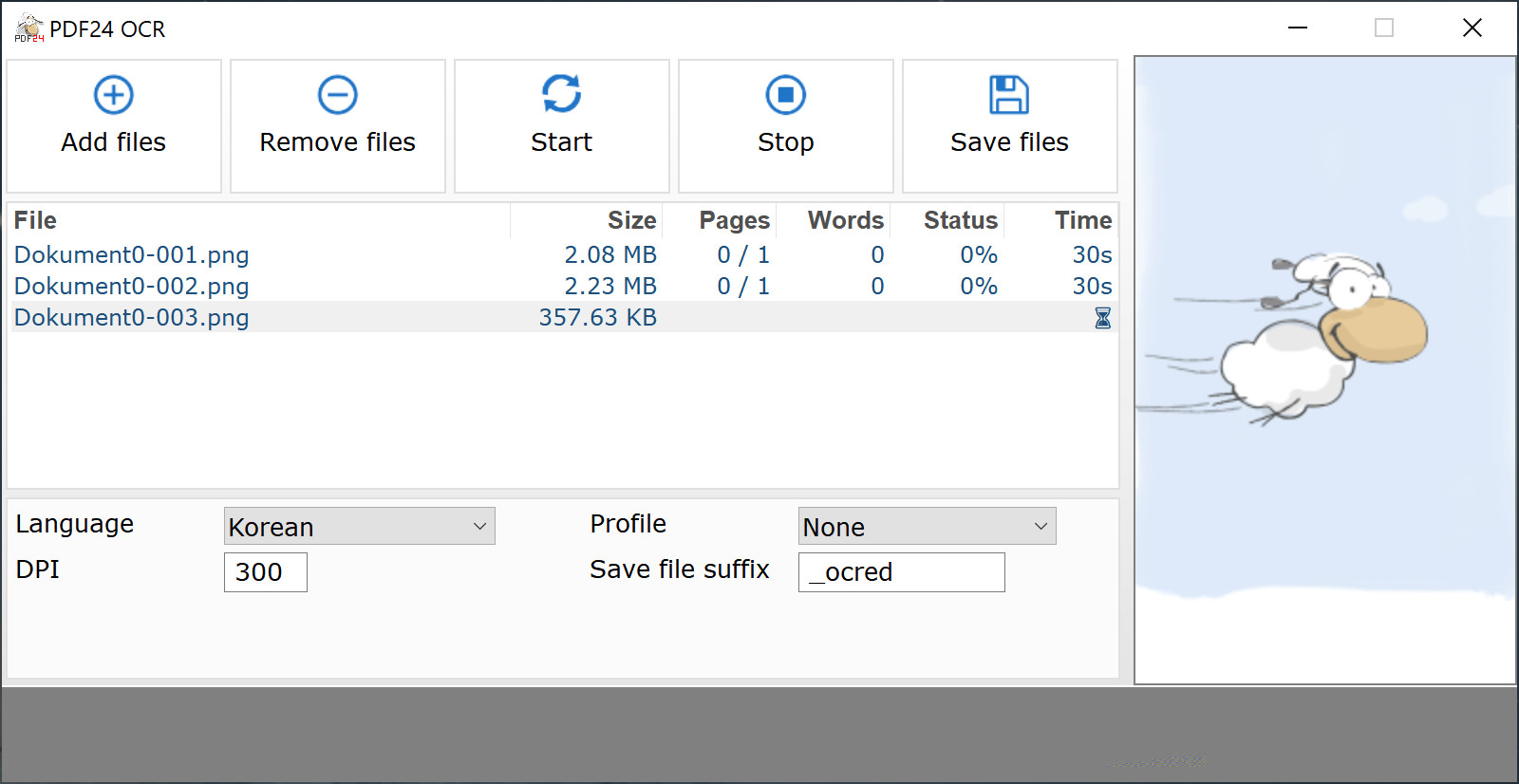Select file Dokument0-002.png

(132, 286)
